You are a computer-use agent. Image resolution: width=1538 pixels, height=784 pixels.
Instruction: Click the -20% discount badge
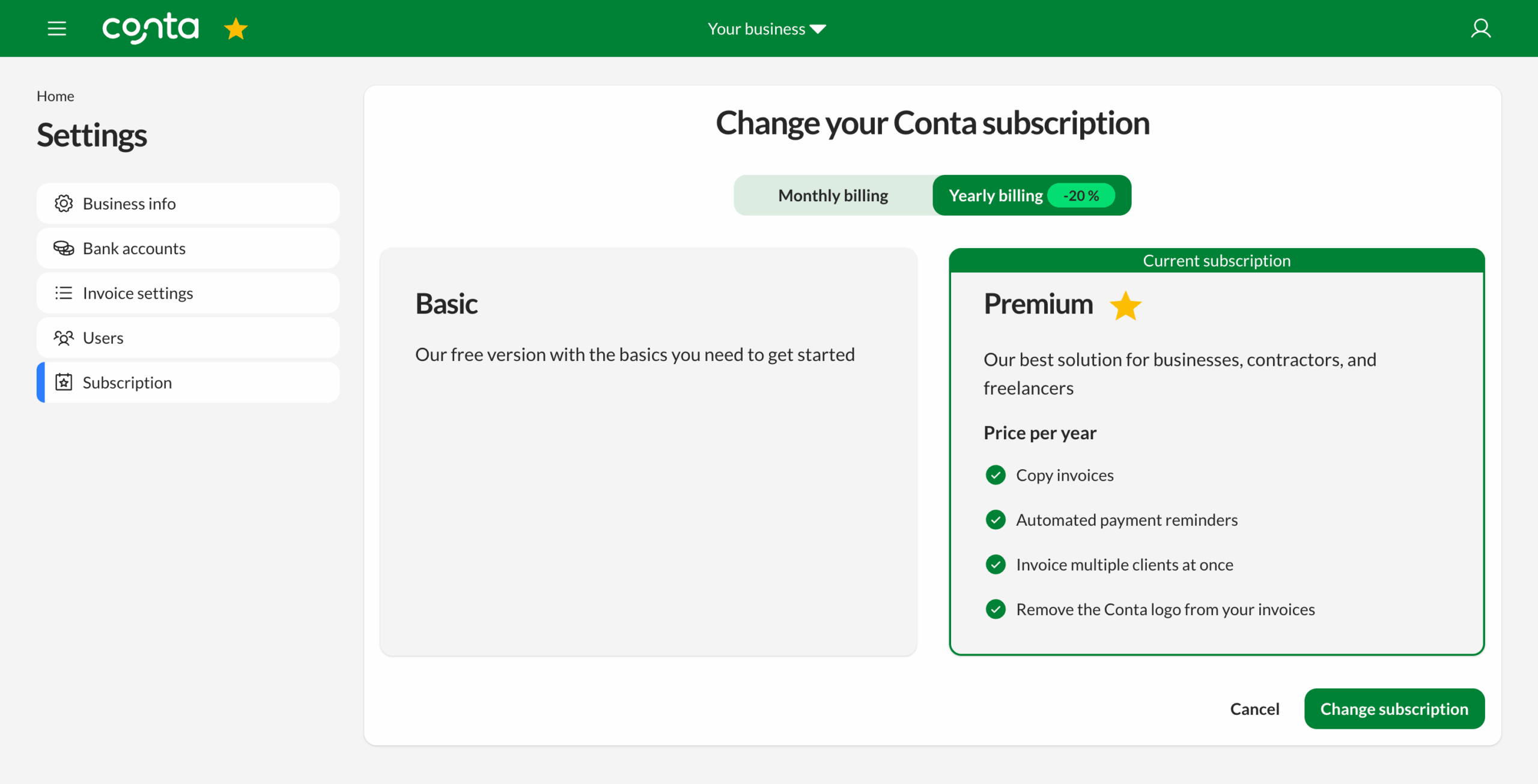(1081, 195)
